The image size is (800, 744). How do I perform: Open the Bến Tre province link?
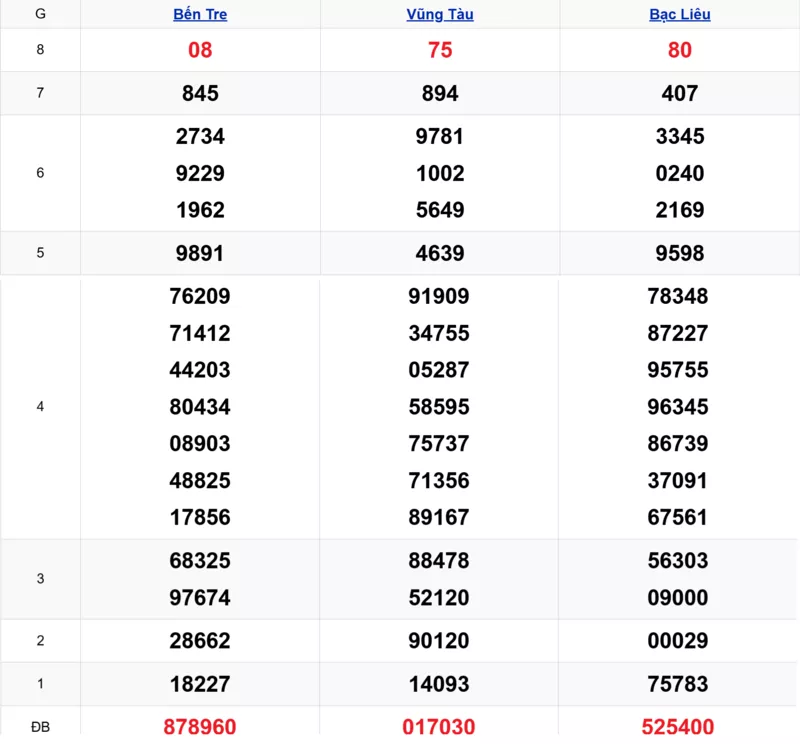coord(200,15)
